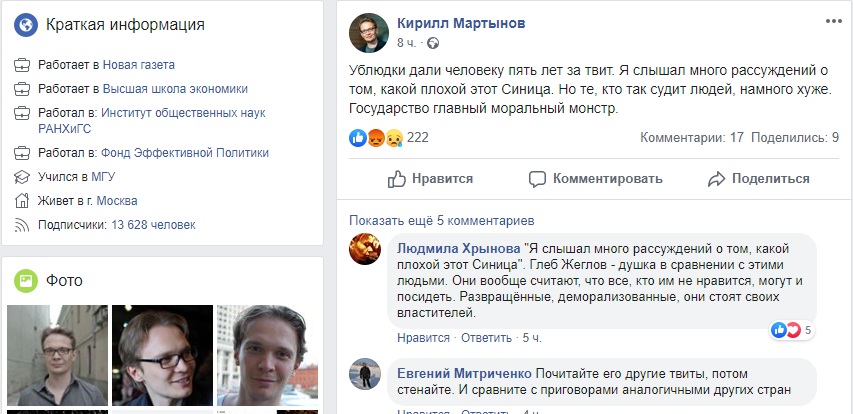Open the post options three-dot menu
853x414 pixels.
pos(833,21)
